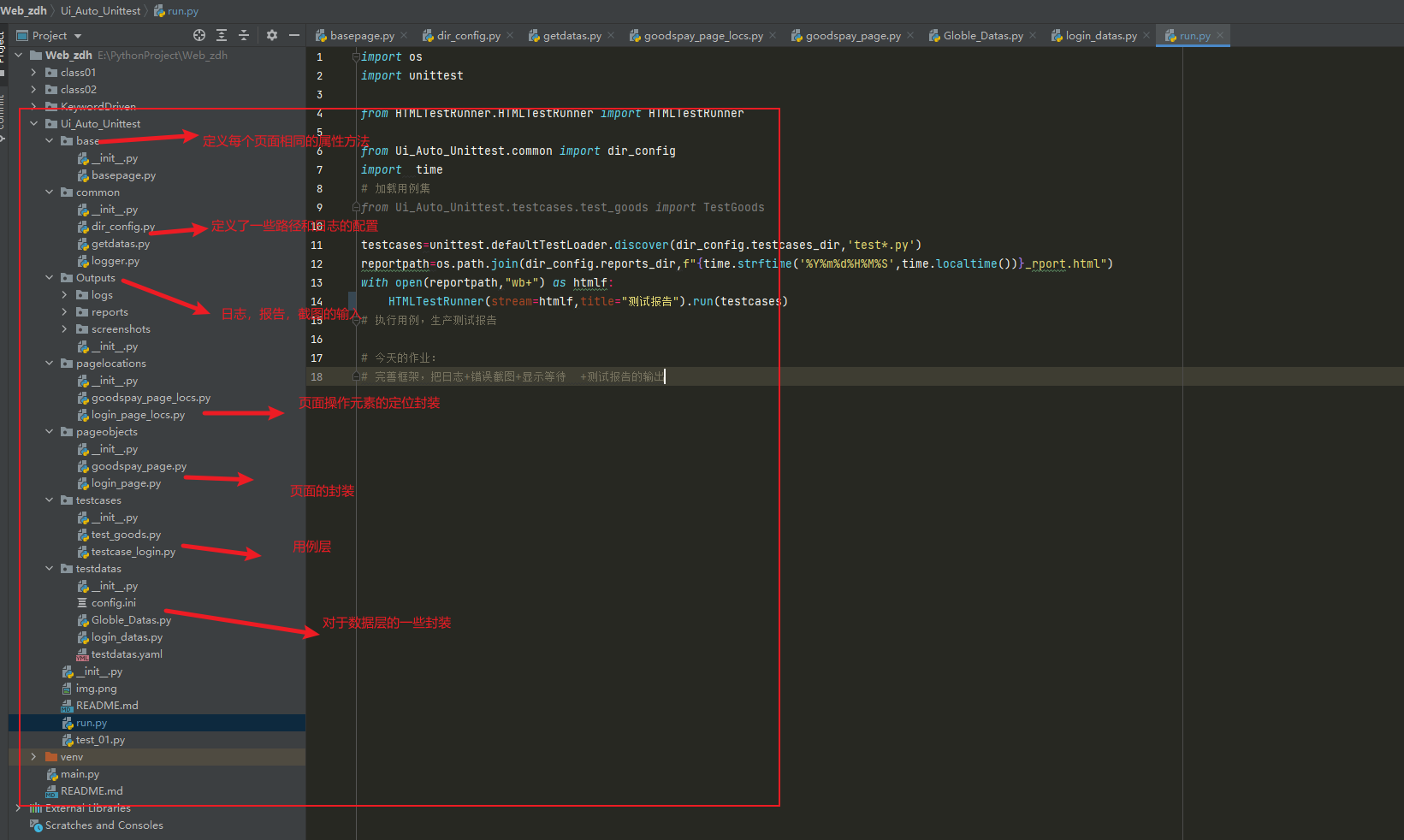Expand the venv folder

(x=33, y=757)
